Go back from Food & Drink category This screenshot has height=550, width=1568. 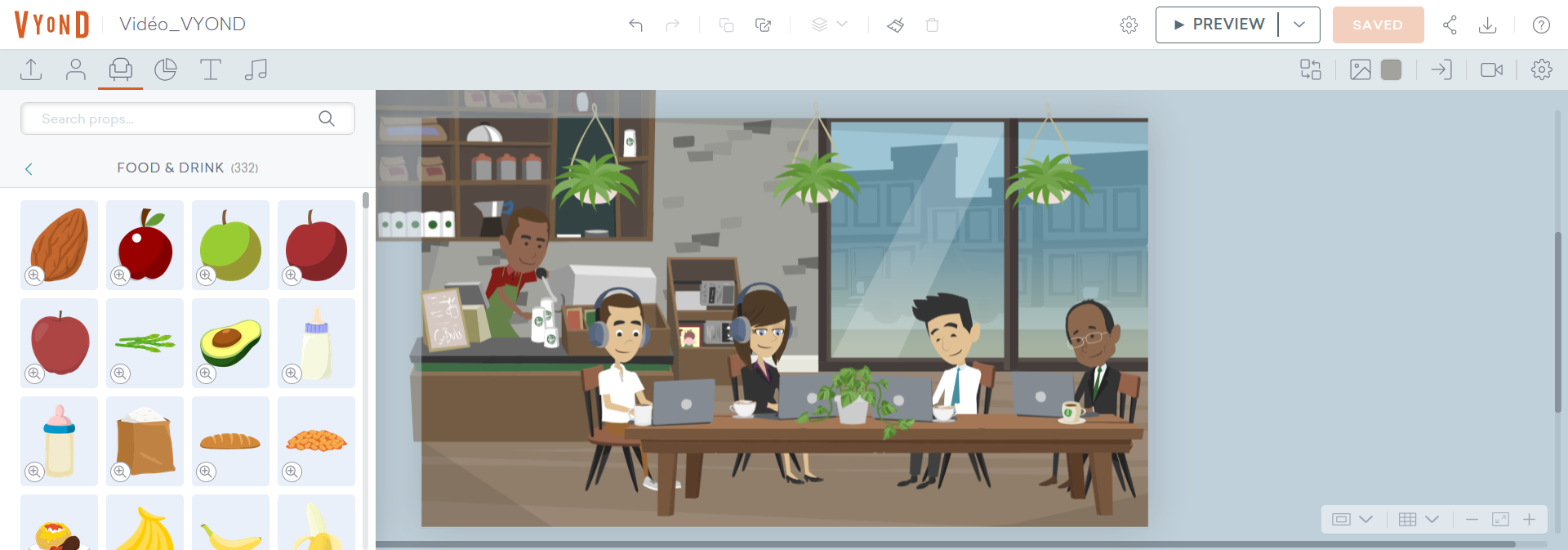(x=29, y=169)
